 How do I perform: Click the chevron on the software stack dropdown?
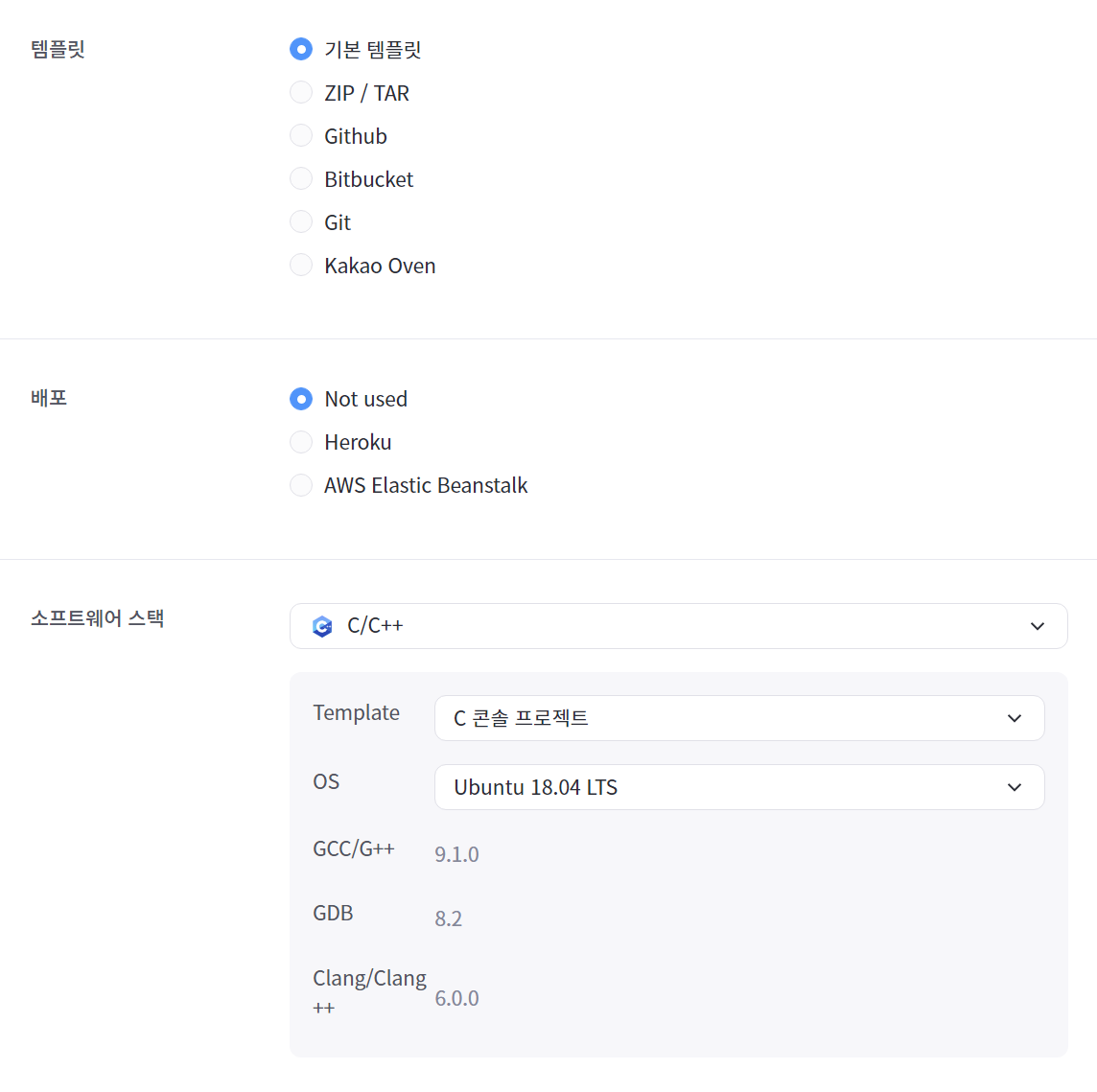click(1038, 626)
